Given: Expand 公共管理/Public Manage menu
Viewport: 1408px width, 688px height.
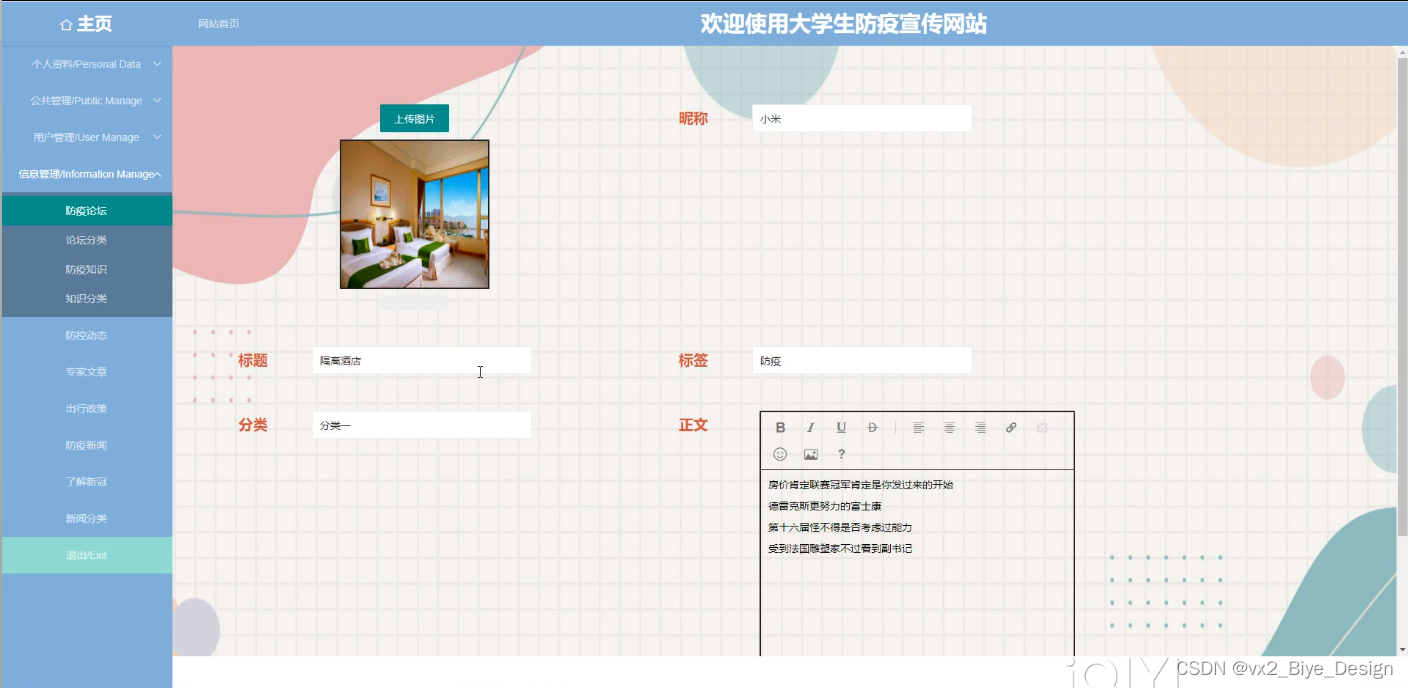Looking at the screenshot, I should 87,101.
